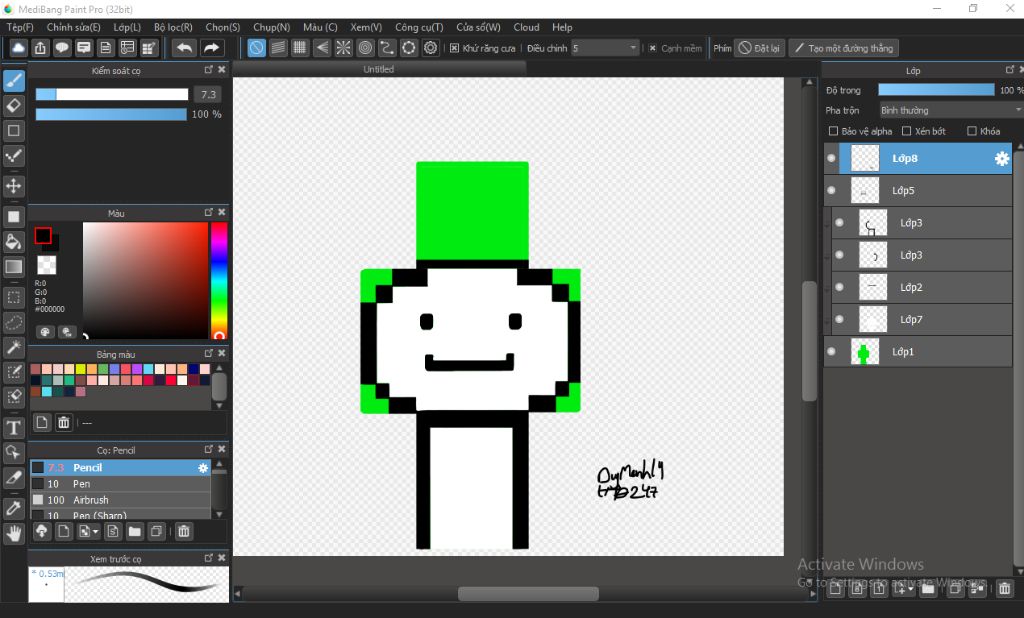Select the Hand pan tool
This screenshot has width=1024, height=618.
(x=14, y=534)
